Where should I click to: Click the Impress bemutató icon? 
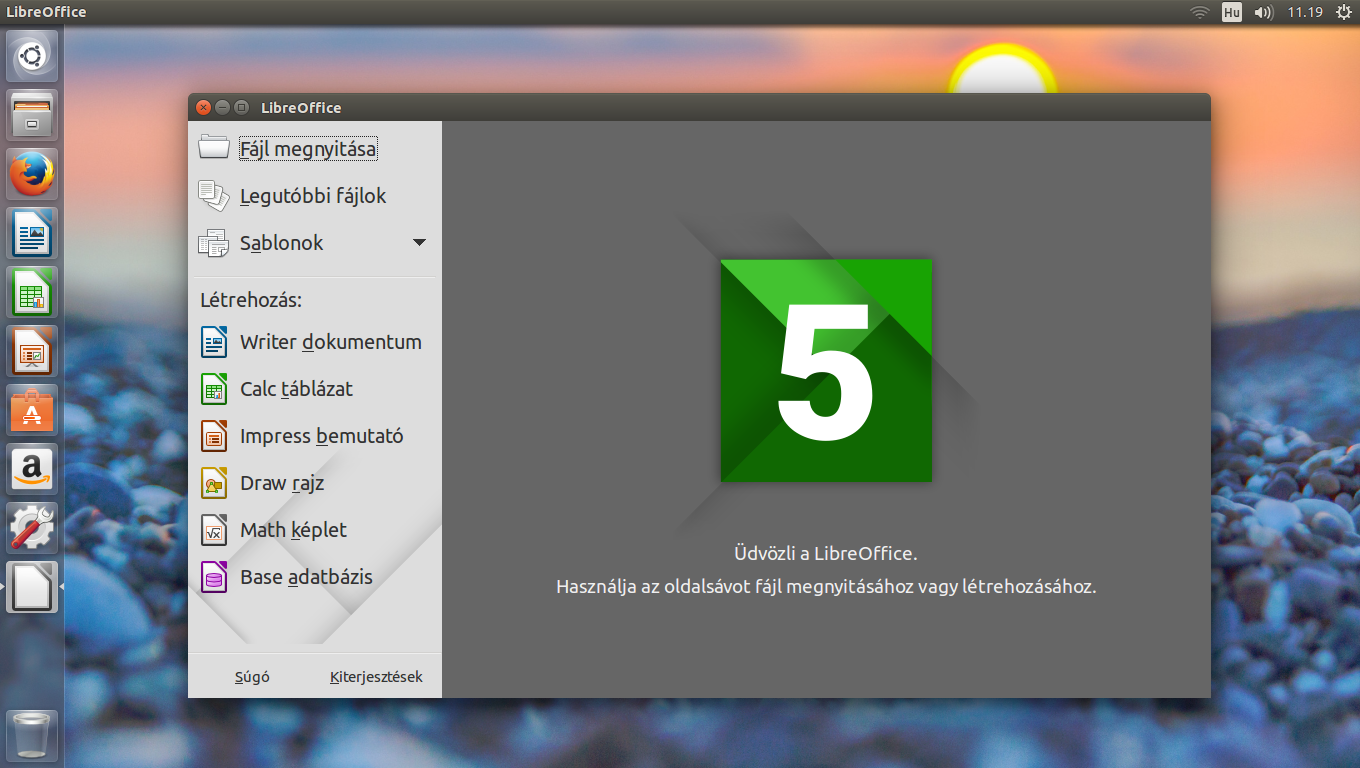(214, 436)
